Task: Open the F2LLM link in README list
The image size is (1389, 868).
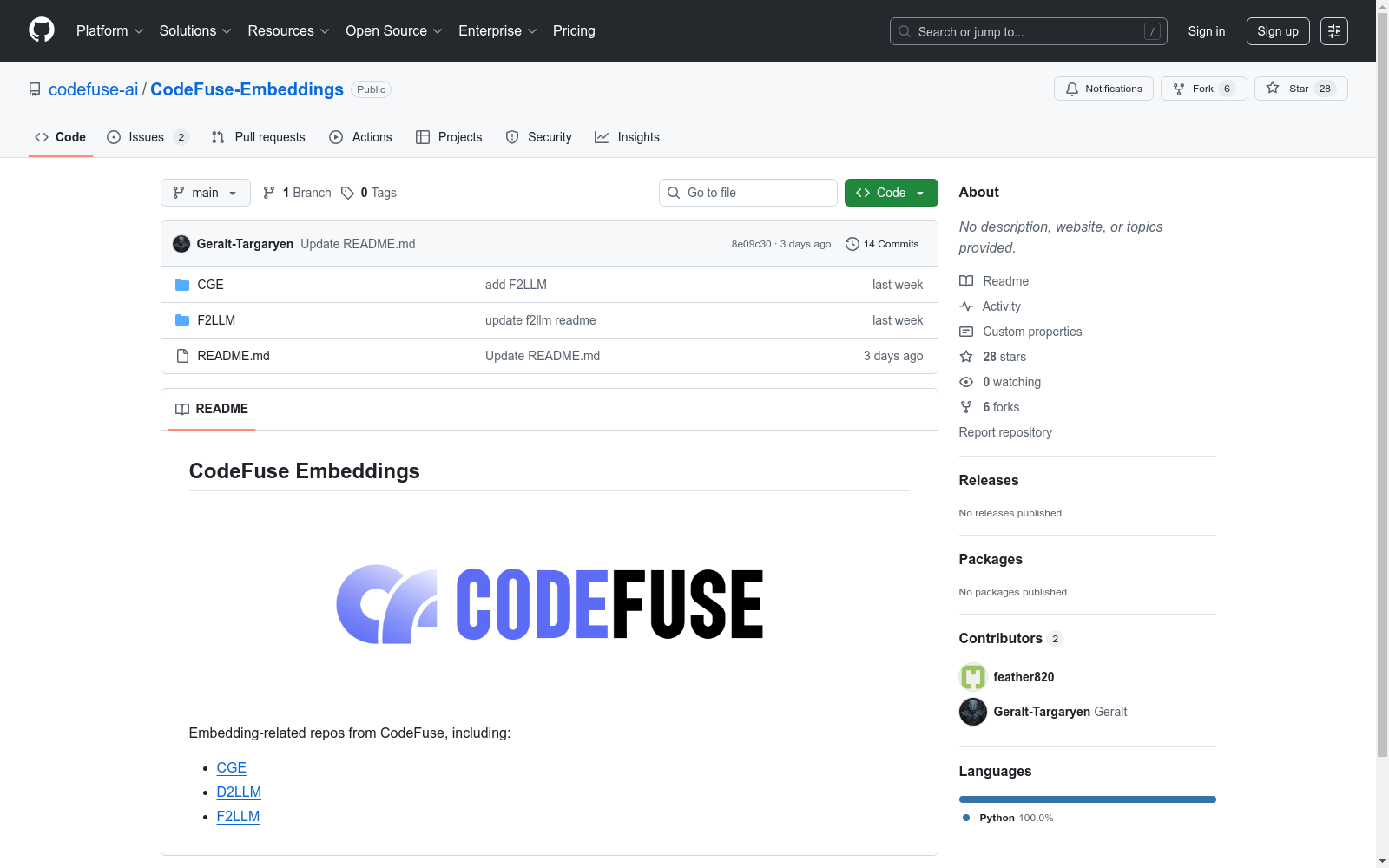Action: pos(238,816)
